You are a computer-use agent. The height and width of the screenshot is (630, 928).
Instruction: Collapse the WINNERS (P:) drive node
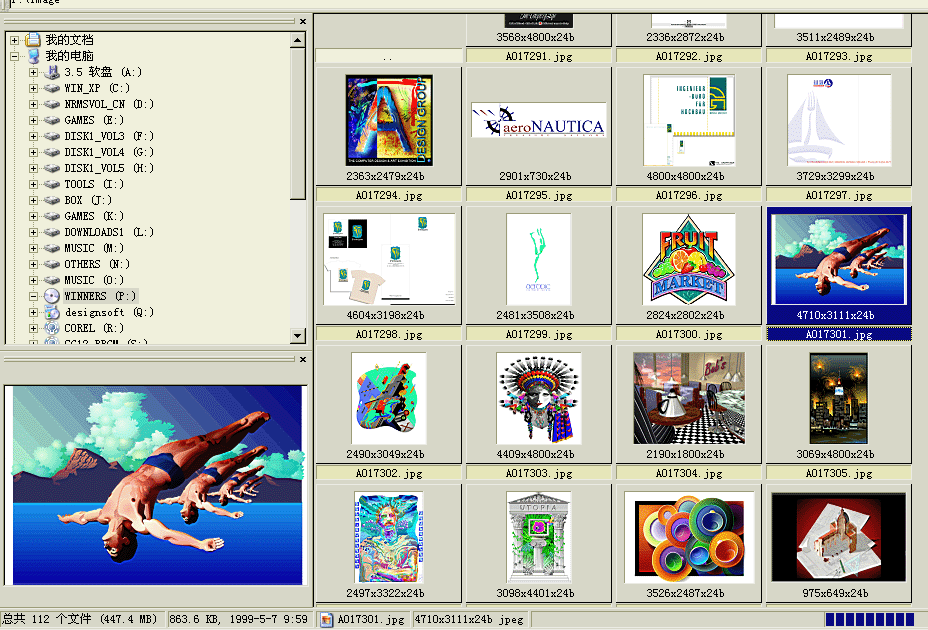tap(33, 296)
